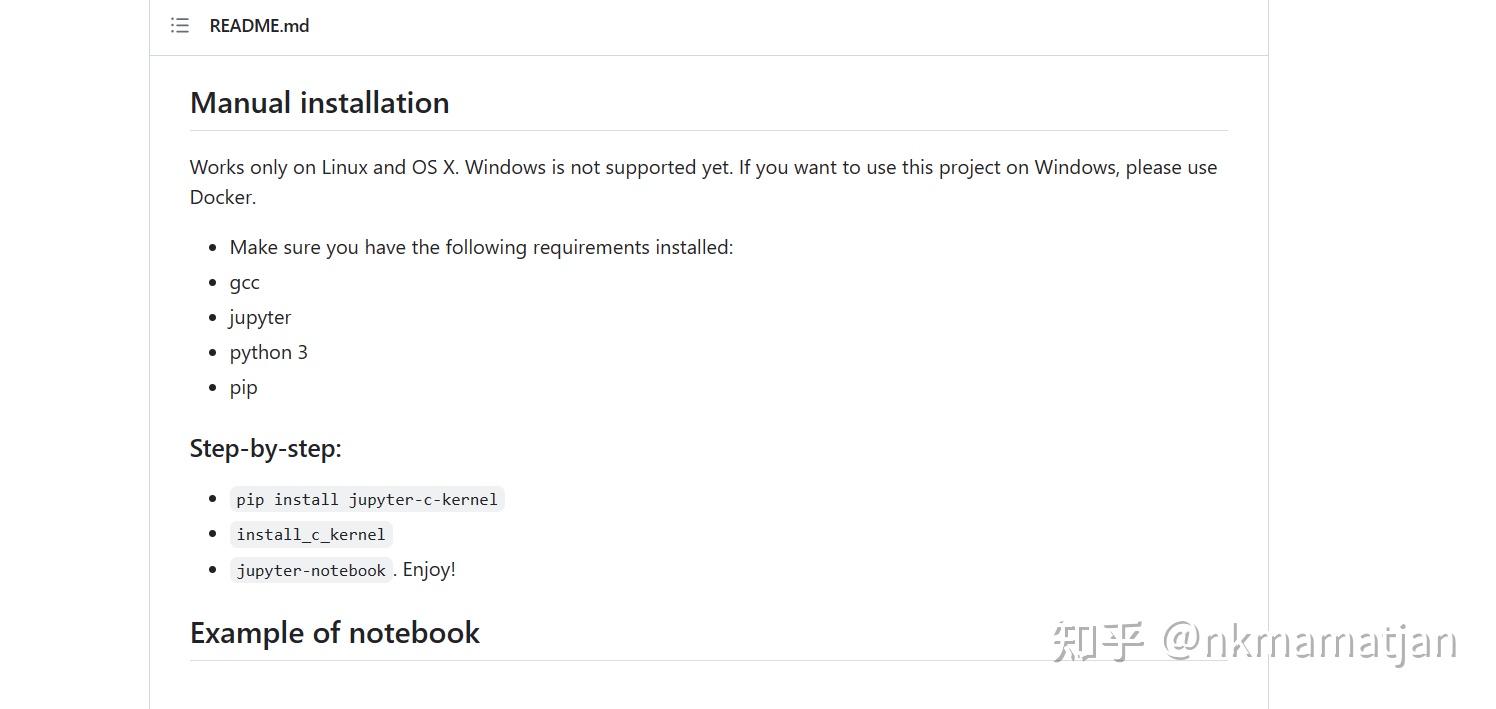Image resolution: width=1496 pixels, height=709 pixels.
Task: Click the requirements installed bullet line
Action: 481,247
